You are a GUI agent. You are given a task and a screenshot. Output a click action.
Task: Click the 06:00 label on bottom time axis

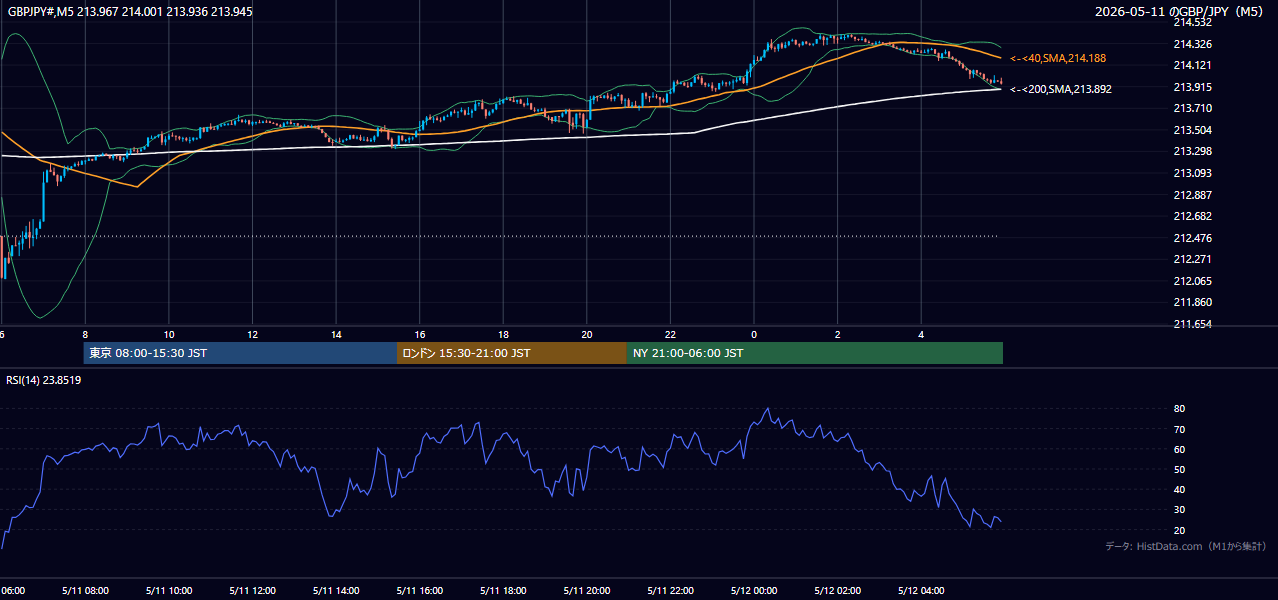point(14,591)
